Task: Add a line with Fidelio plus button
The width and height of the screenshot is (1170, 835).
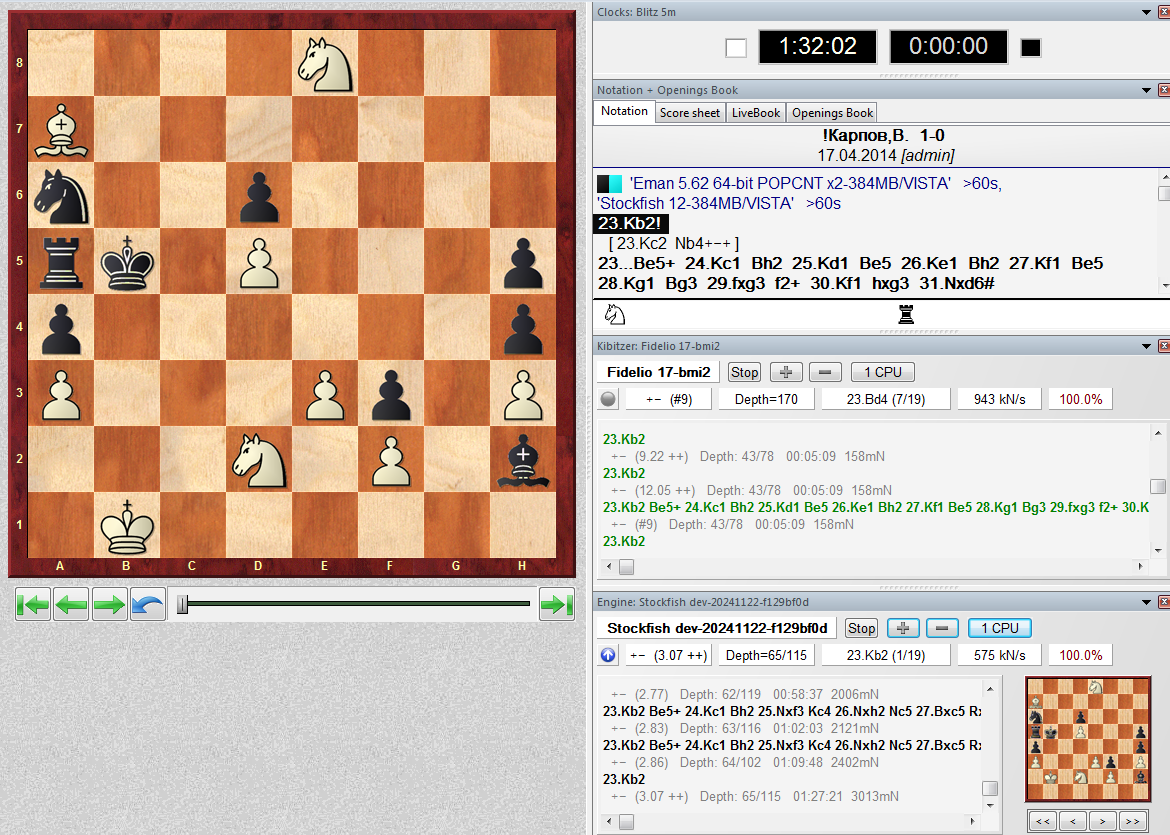Action: point(785,372)
